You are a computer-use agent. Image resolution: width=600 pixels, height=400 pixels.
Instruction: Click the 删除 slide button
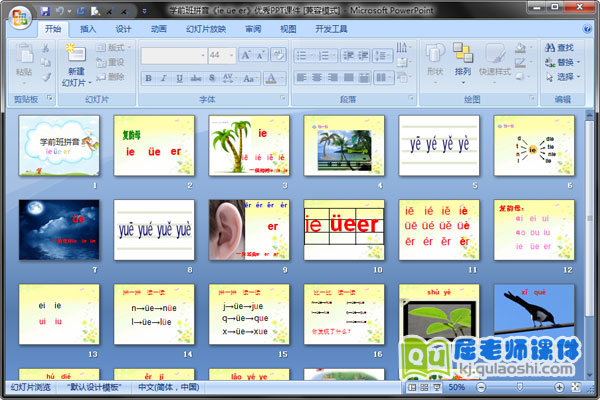pos(110,77)
